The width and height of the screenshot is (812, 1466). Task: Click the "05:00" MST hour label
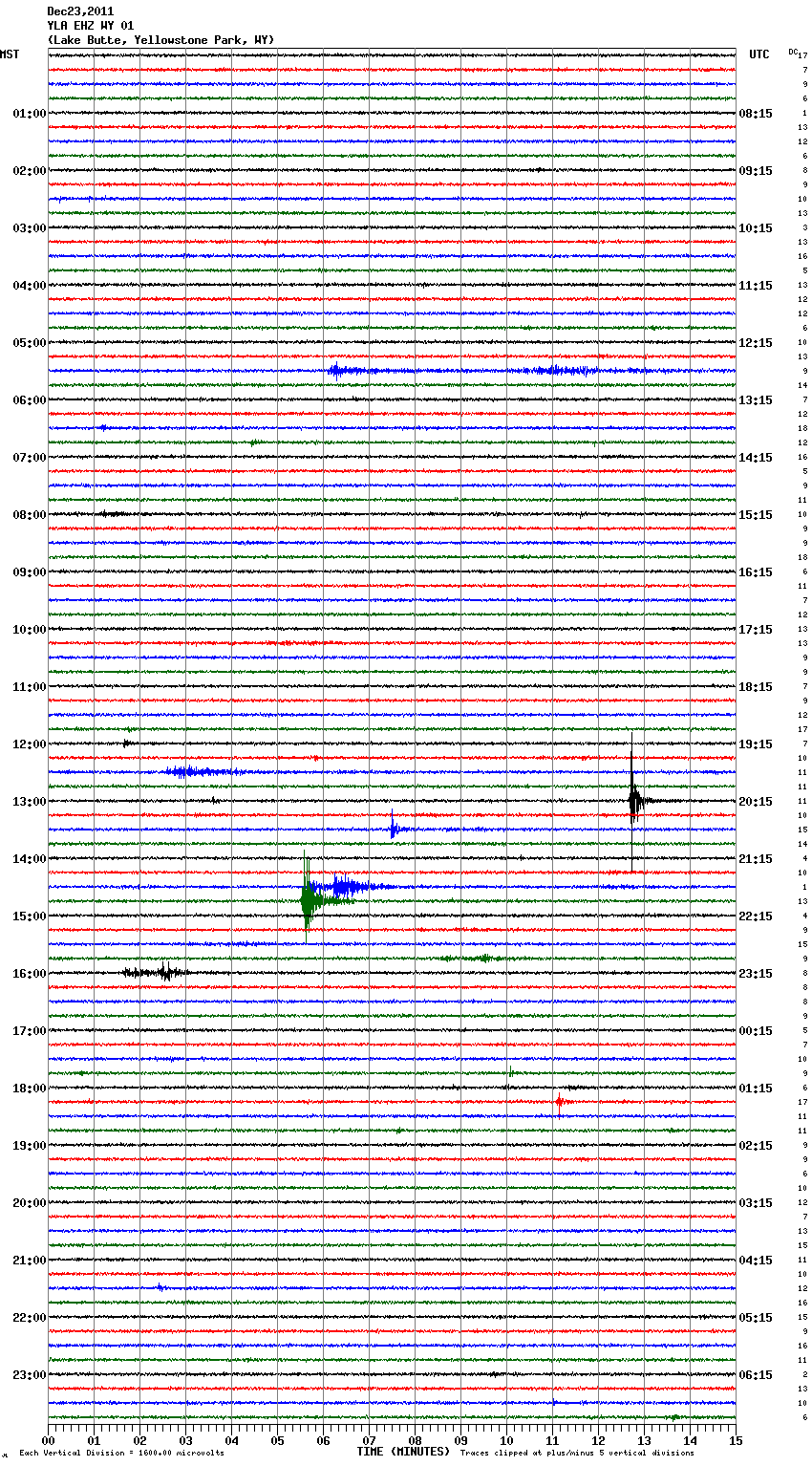pos(30,343)
